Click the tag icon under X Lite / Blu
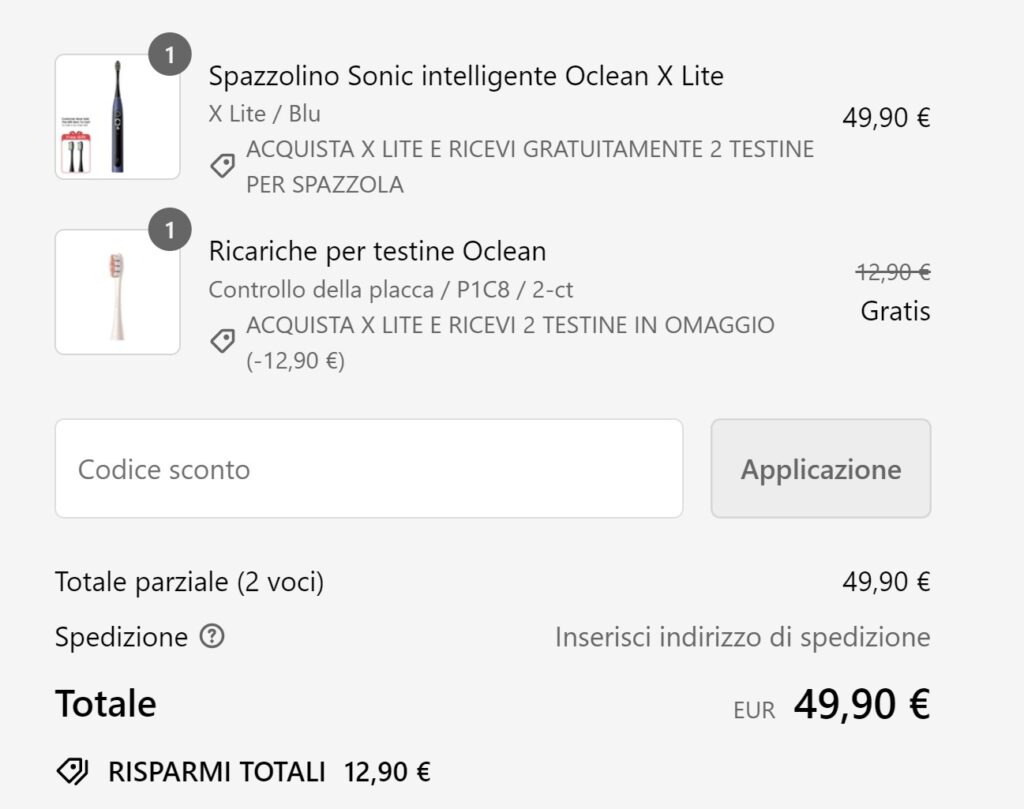The image size is (1024, 809). (222, 166)
